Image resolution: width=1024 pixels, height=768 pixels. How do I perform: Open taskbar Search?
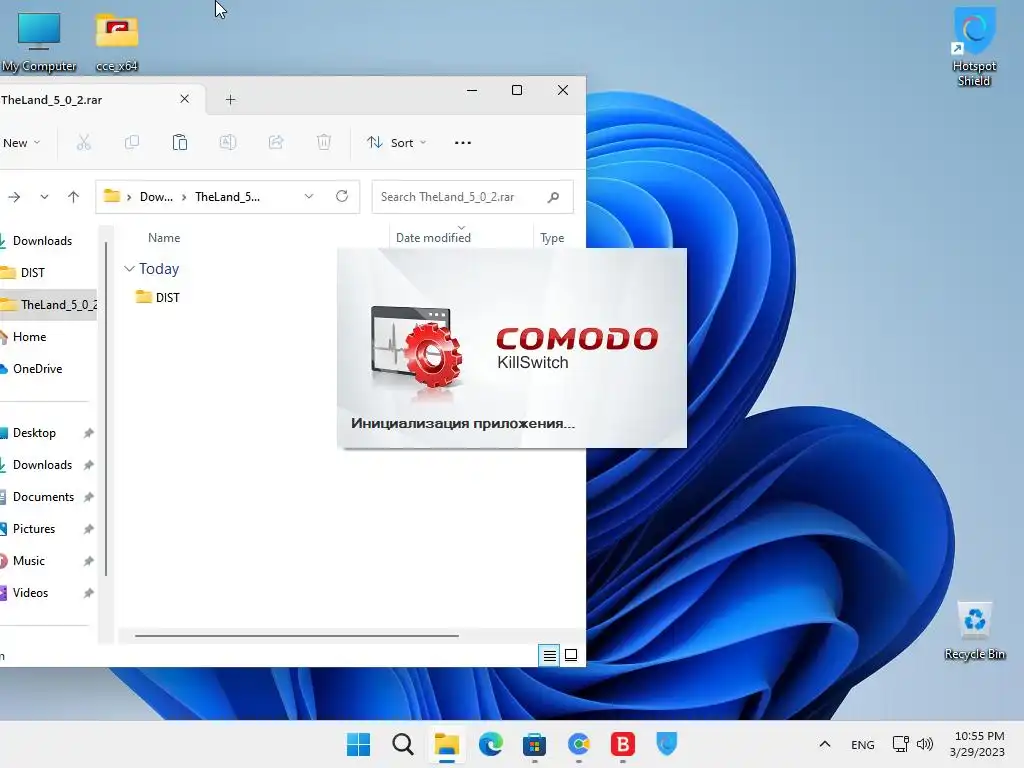click(x=402, y=744)
